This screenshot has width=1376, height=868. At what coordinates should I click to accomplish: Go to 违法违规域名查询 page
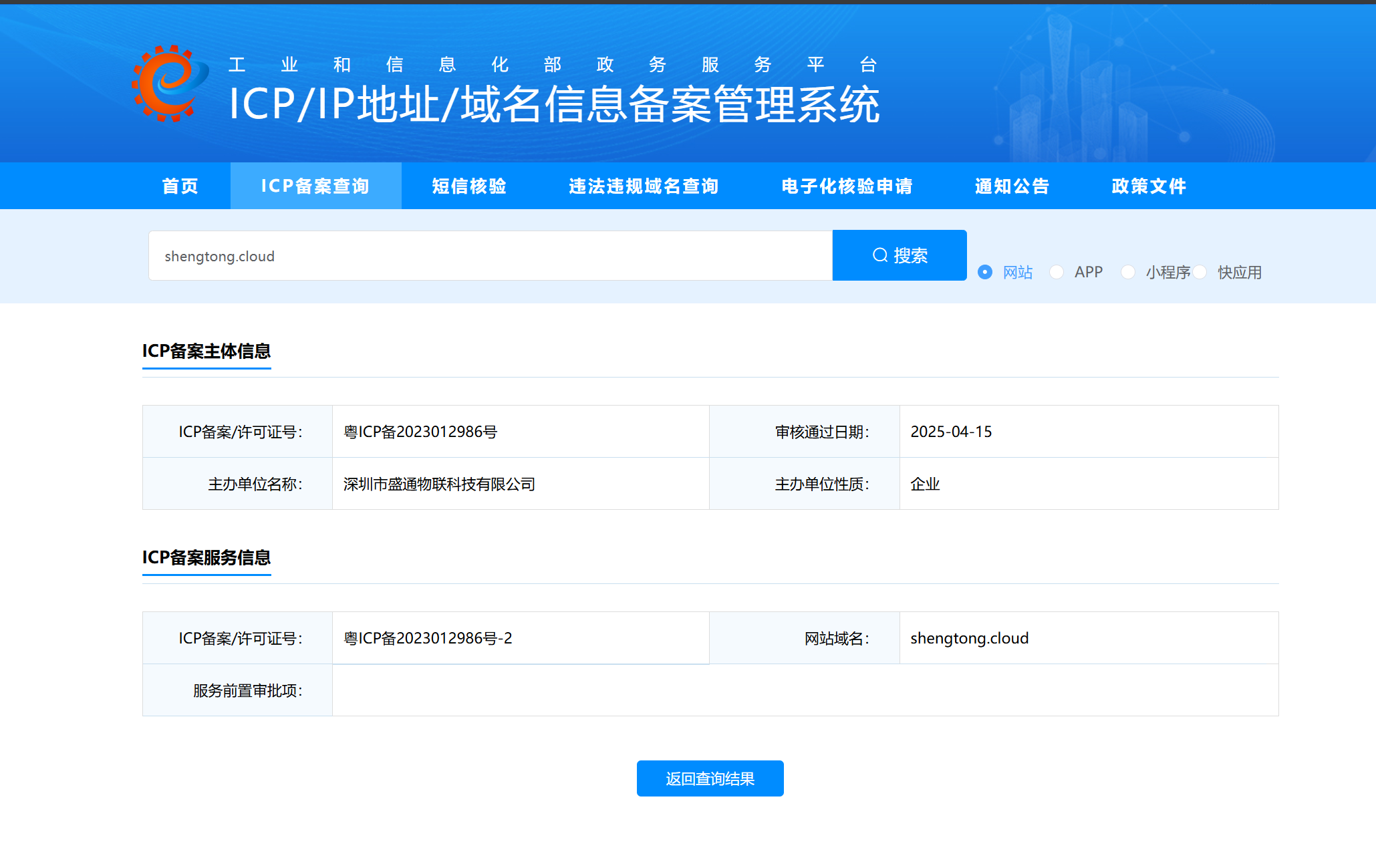click(x=644, y=186)
